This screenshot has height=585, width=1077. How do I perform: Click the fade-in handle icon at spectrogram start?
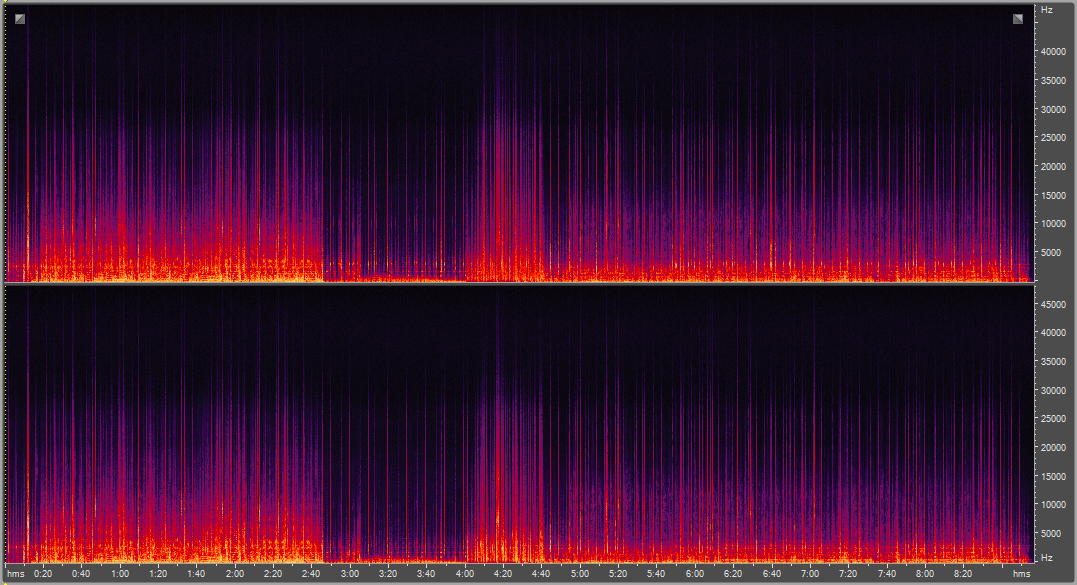(20, 19)
